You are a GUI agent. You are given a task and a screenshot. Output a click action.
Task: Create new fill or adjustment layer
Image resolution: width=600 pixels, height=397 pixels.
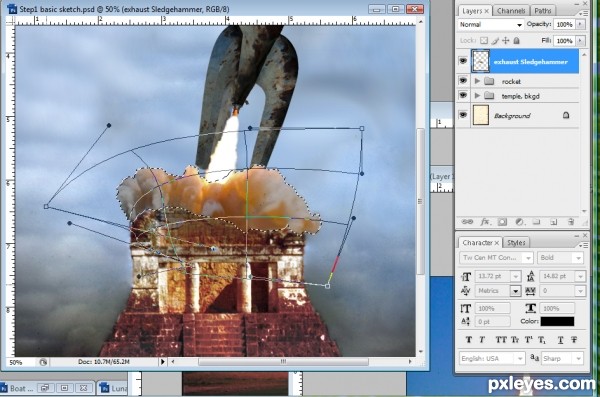pyautogui.click(x=520, y=222)
